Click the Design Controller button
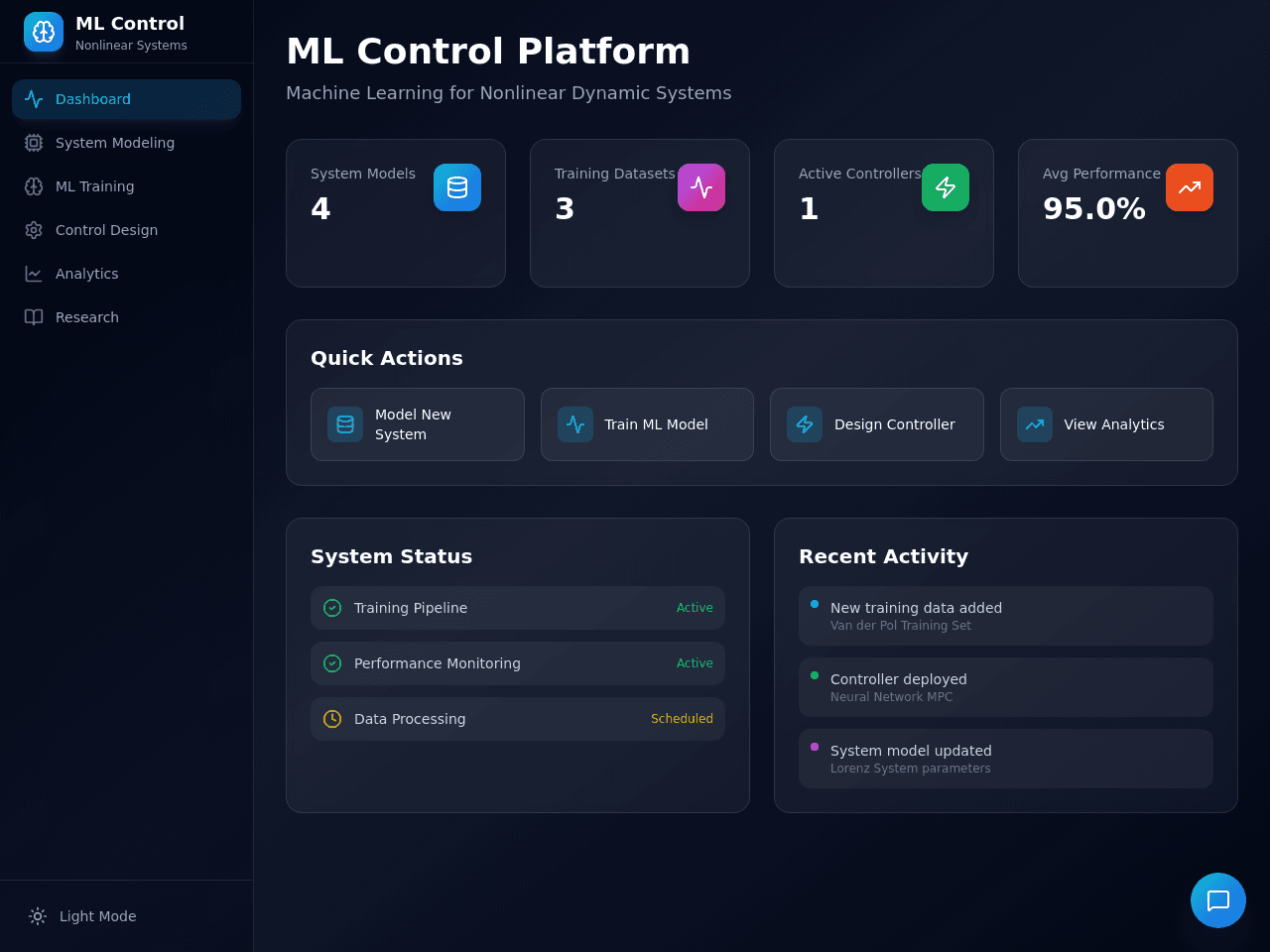Image resolution: width=1270 pixels, height=952 pixels. point(877,424)
